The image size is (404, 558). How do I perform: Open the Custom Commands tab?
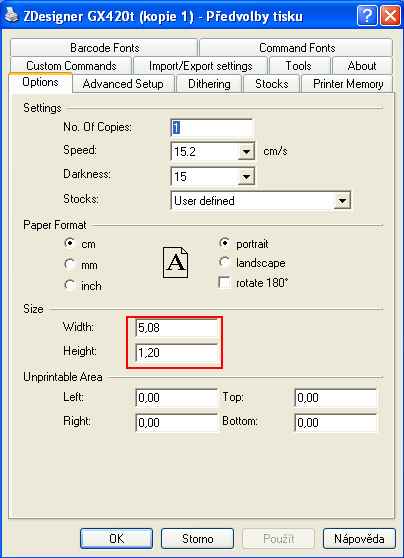coord(71,65)
